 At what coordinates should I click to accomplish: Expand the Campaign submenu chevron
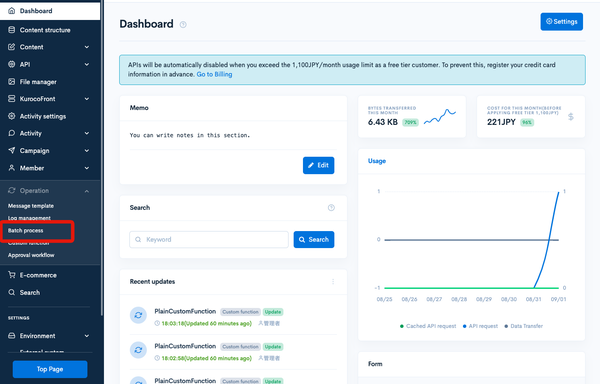point(87,151)
